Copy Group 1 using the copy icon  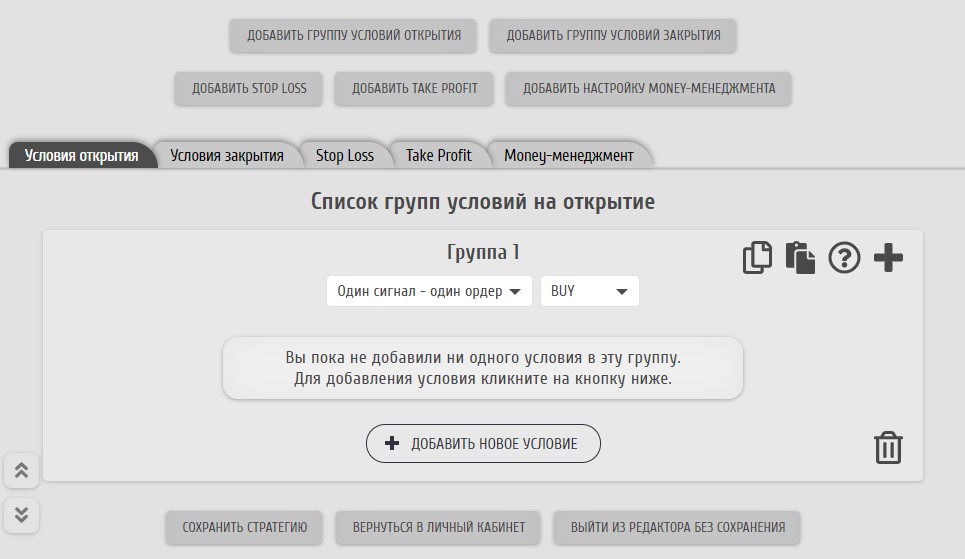click(x=757, y=258)
